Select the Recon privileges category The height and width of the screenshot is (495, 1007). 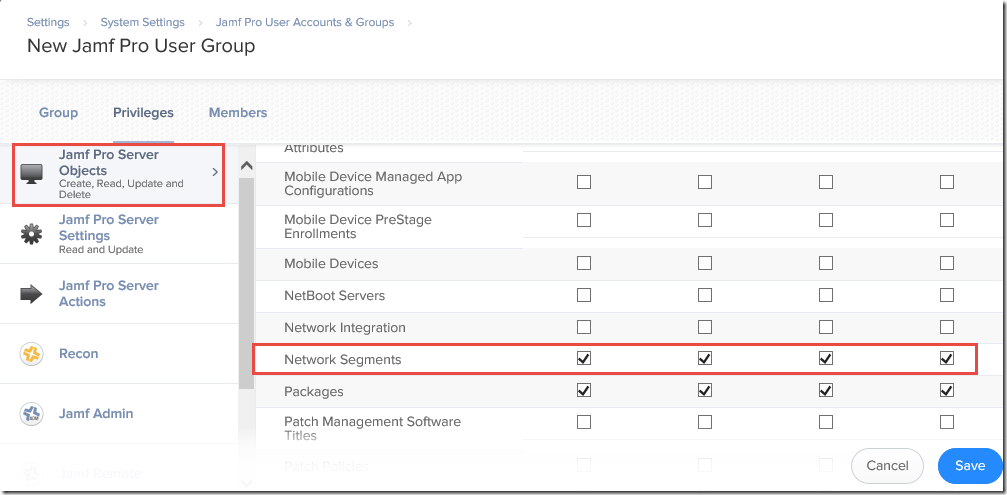pos(119,354)
